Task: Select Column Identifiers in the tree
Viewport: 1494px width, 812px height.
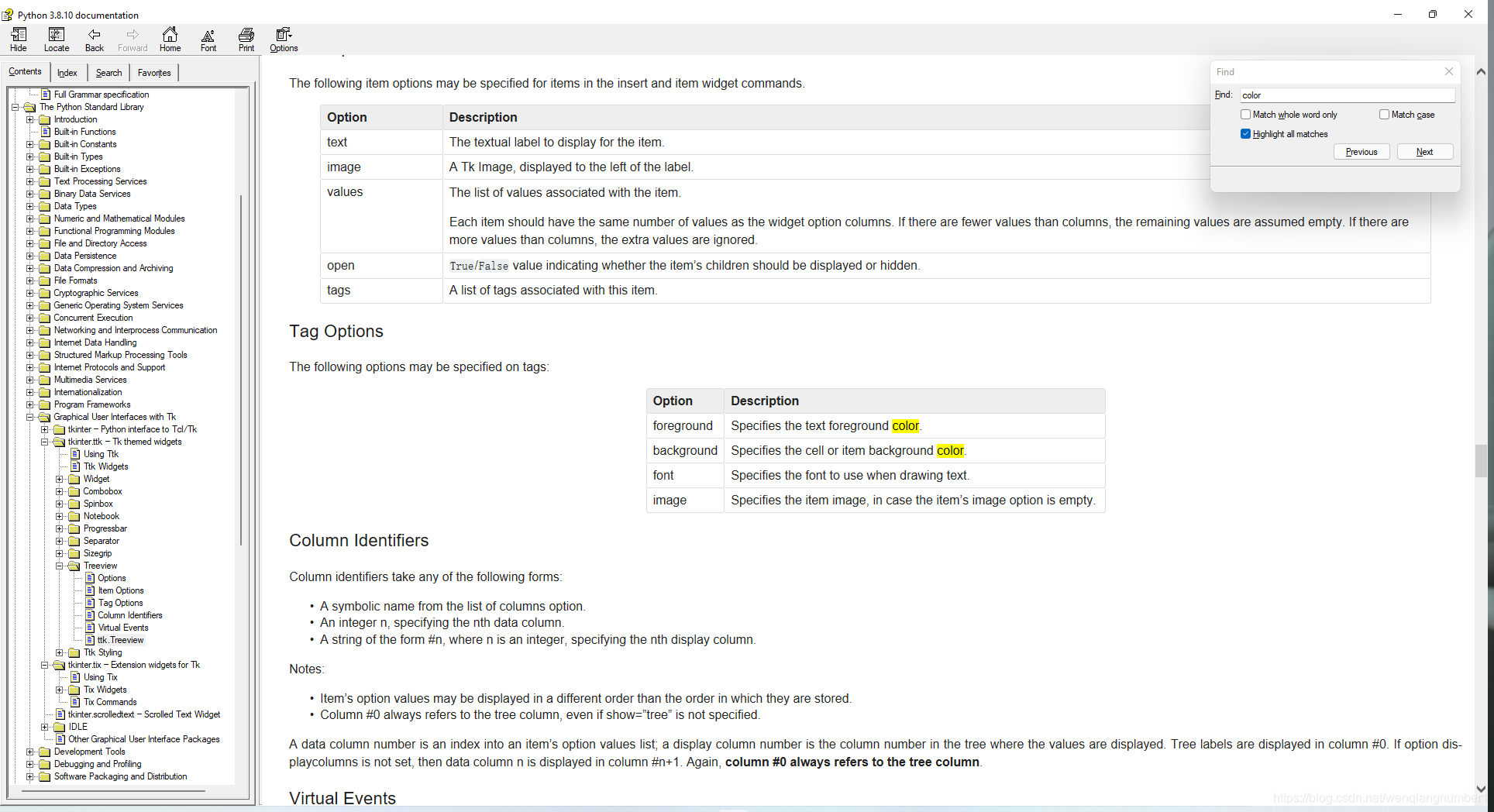Action: coord(130,615)
